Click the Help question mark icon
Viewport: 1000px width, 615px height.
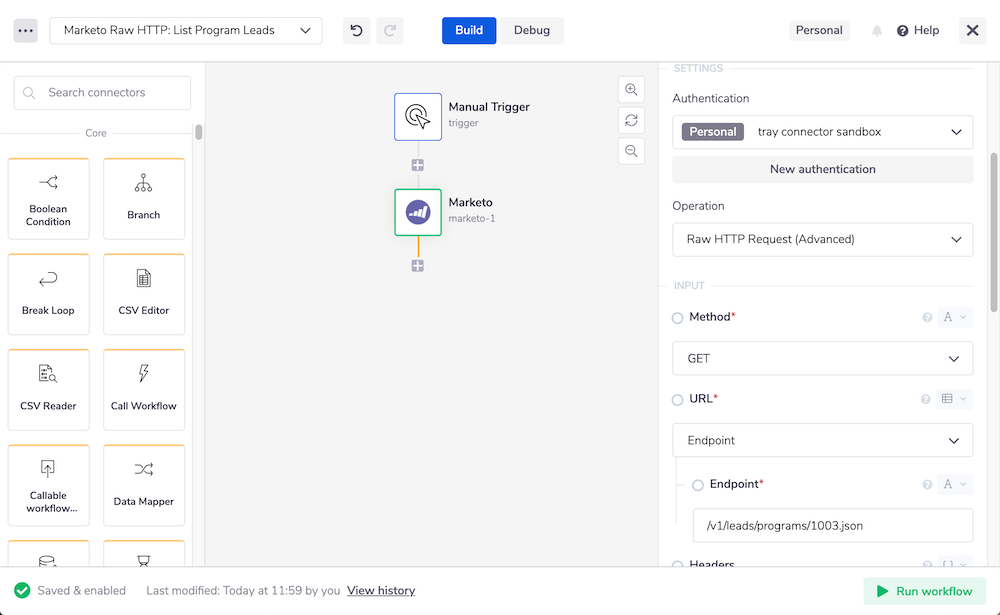coord(902,31)
